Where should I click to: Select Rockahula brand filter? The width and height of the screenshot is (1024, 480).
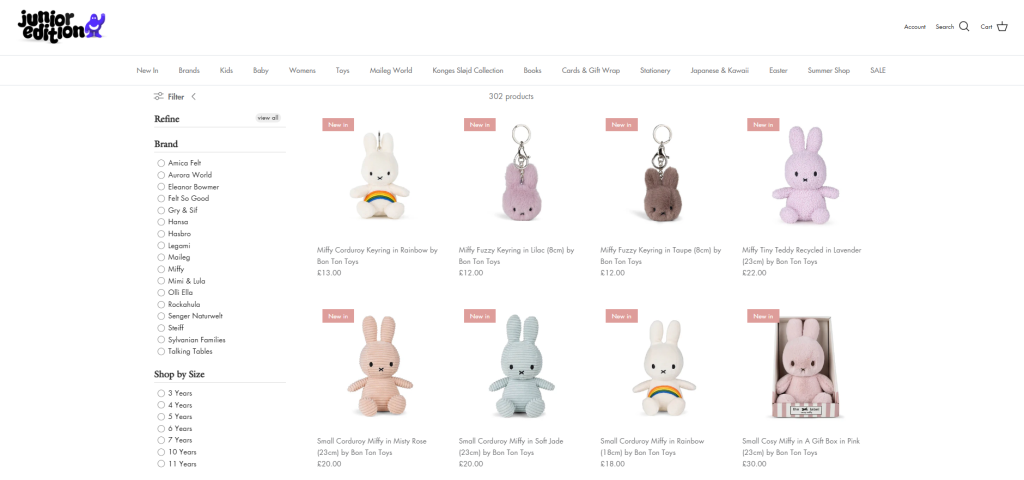pos(179,304)
